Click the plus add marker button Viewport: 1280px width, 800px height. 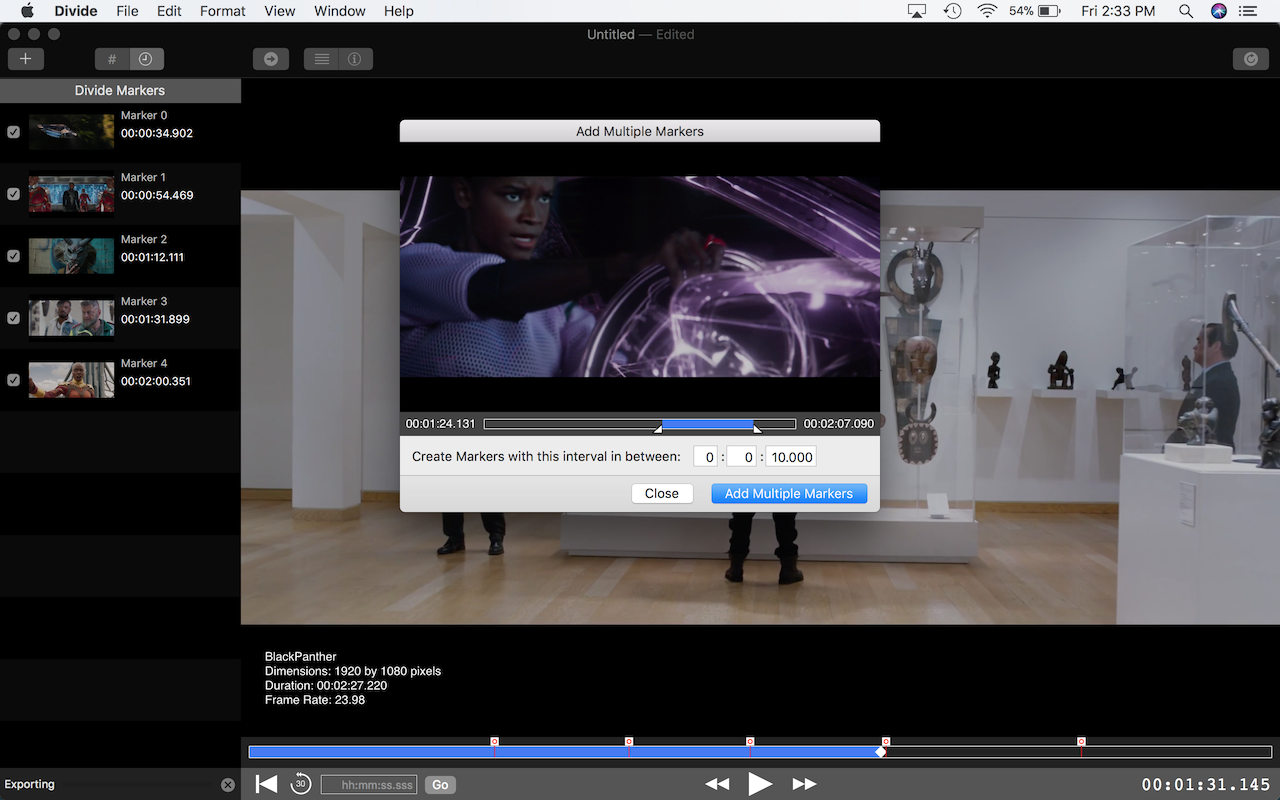[x=25, y=59]
